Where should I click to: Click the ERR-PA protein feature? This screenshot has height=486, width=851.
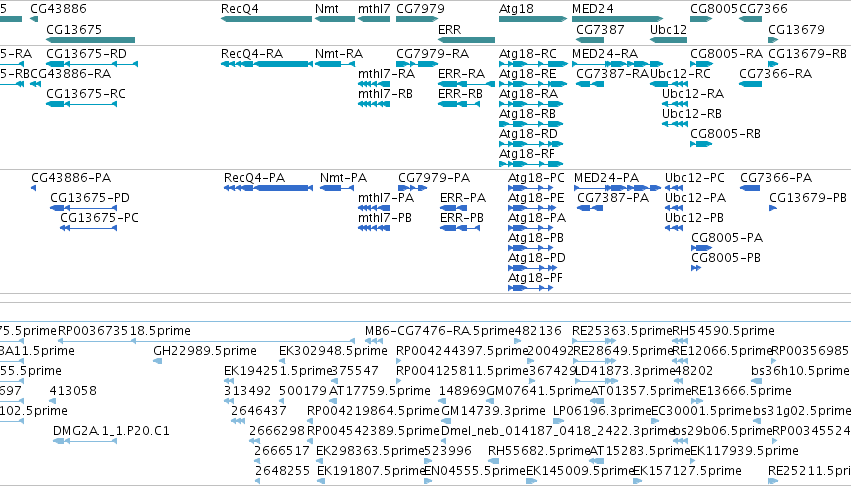[x=453, y=209]
